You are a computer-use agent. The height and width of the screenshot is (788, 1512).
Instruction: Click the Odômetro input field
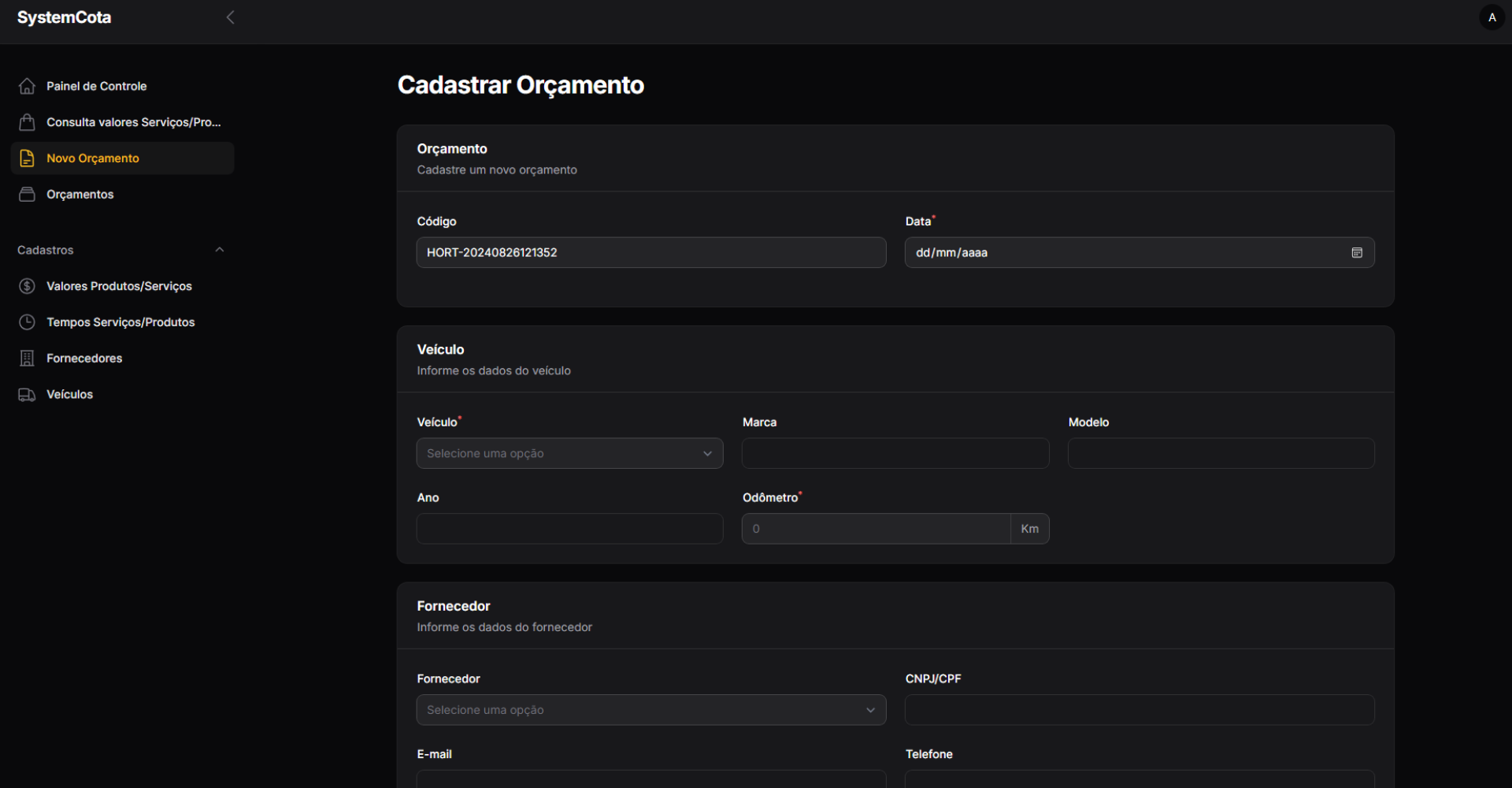click(x=876, y=529)
